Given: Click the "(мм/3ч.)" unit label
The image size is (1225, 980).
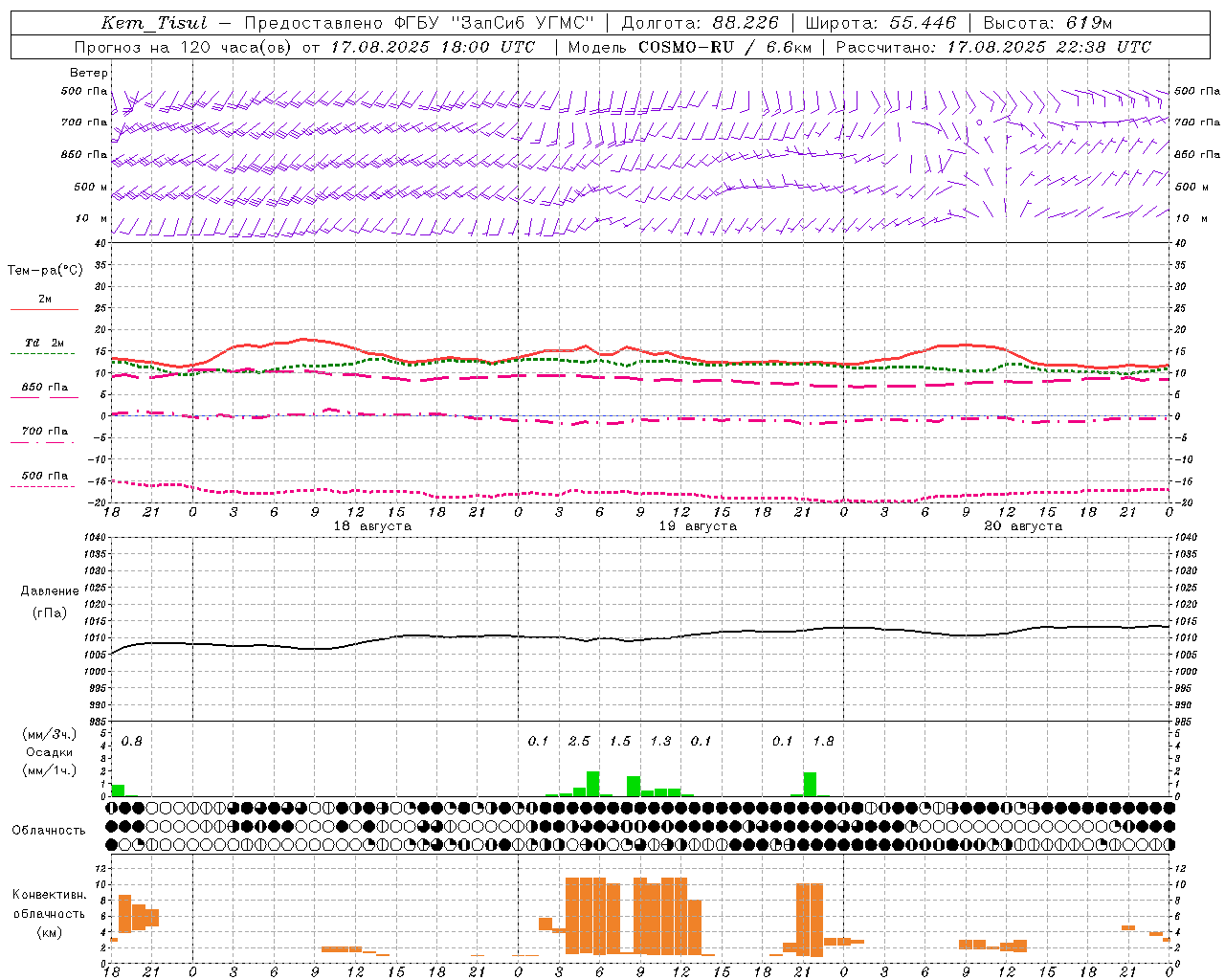Looking at the screenshot, I should 49,734.
